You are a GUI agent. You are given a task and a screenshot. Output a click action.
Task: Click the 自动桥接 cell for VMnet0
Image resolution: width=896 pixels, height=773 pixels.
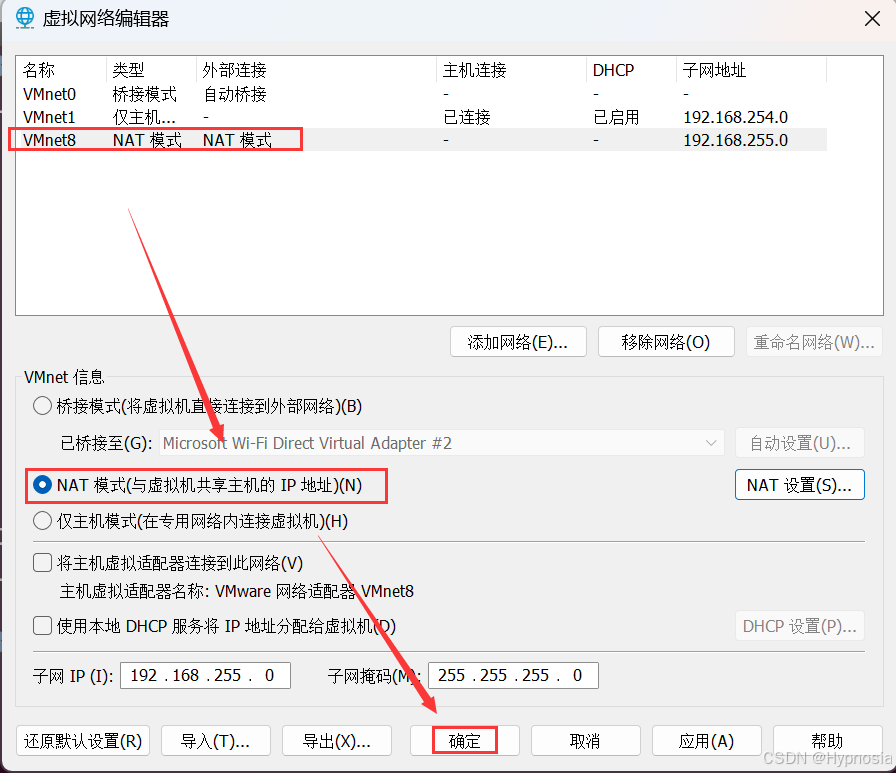coord(235,94)
